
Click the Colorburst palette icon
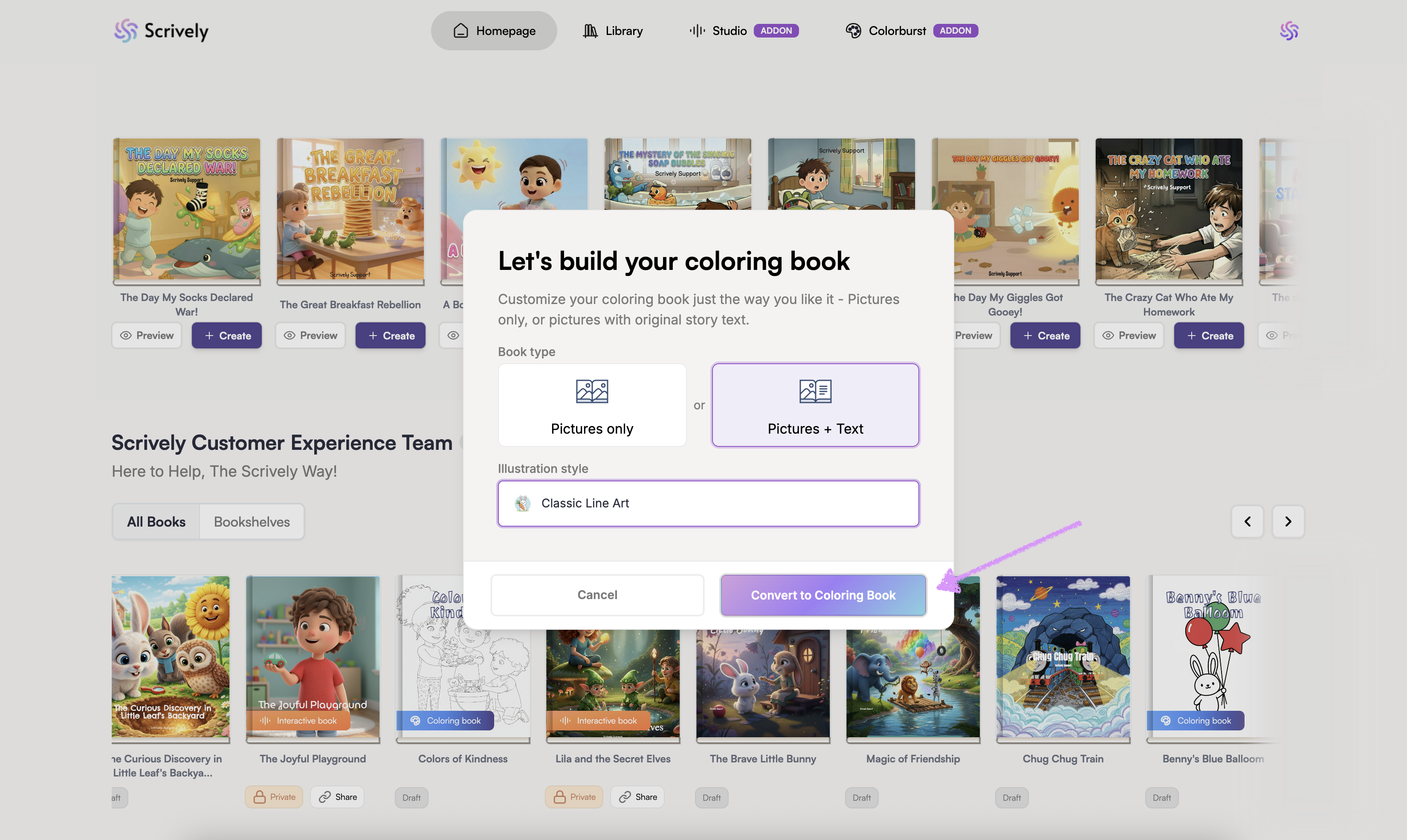[853, 31]
